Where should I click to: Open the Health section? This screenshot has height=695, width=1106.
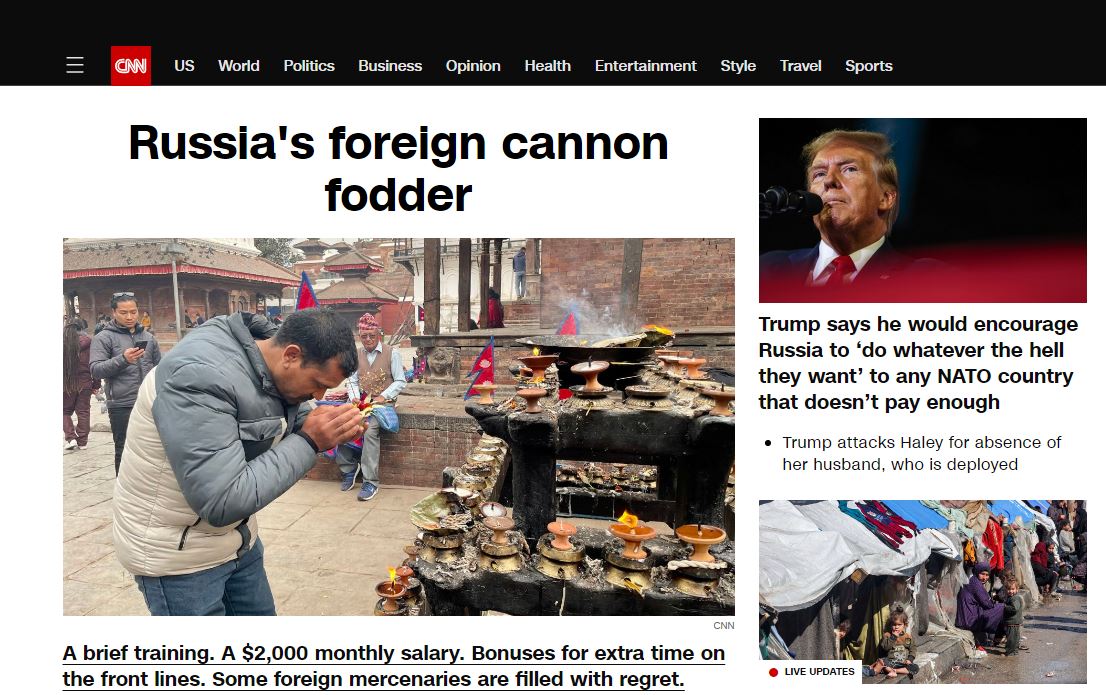(x=547, y=66)
